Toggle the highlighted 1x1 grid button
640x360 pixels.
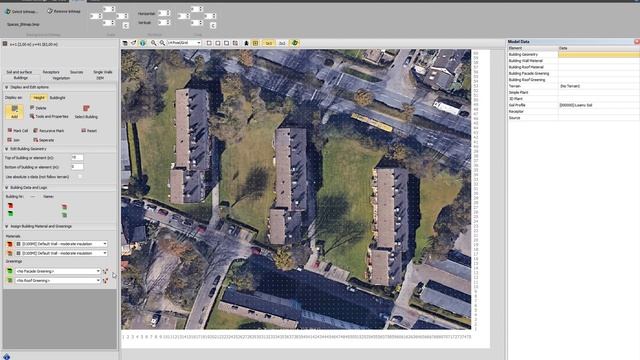pyautogui.click(x=269, y=43)
